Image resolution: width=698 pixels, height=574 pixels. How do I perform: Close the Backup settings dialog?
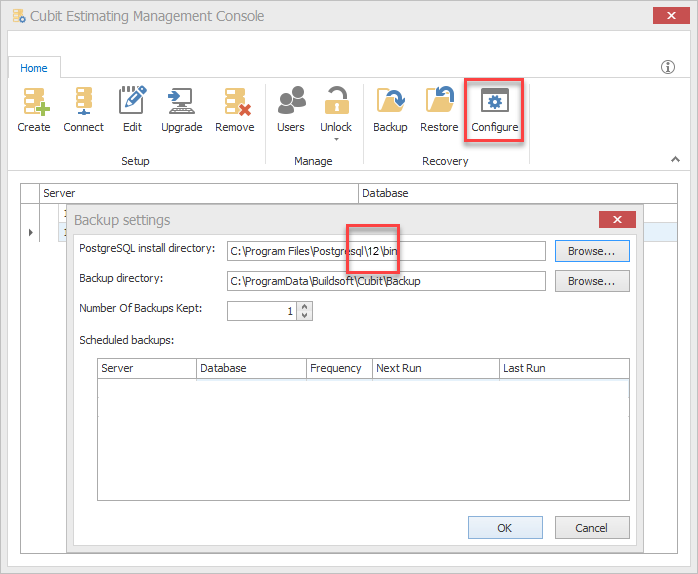(617, 220)
